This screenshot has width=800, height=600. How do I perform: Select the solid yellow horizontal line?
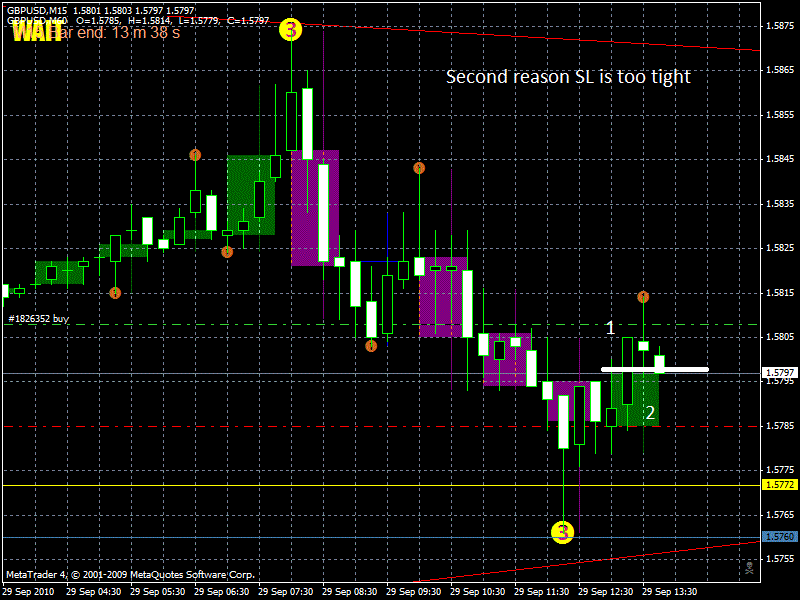[x=382, y=485]
